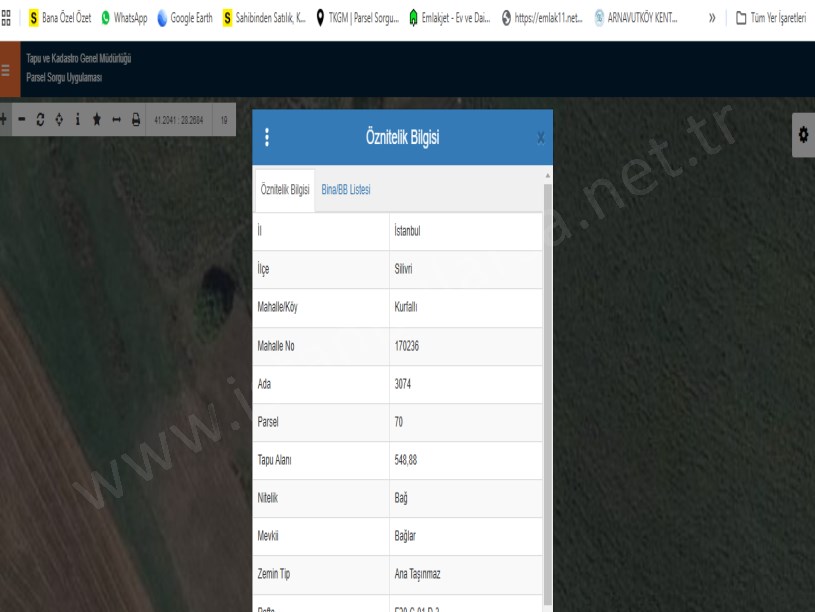
Task: Select the Öznitelik Bilgisi tab
Action: coord(285,190)
